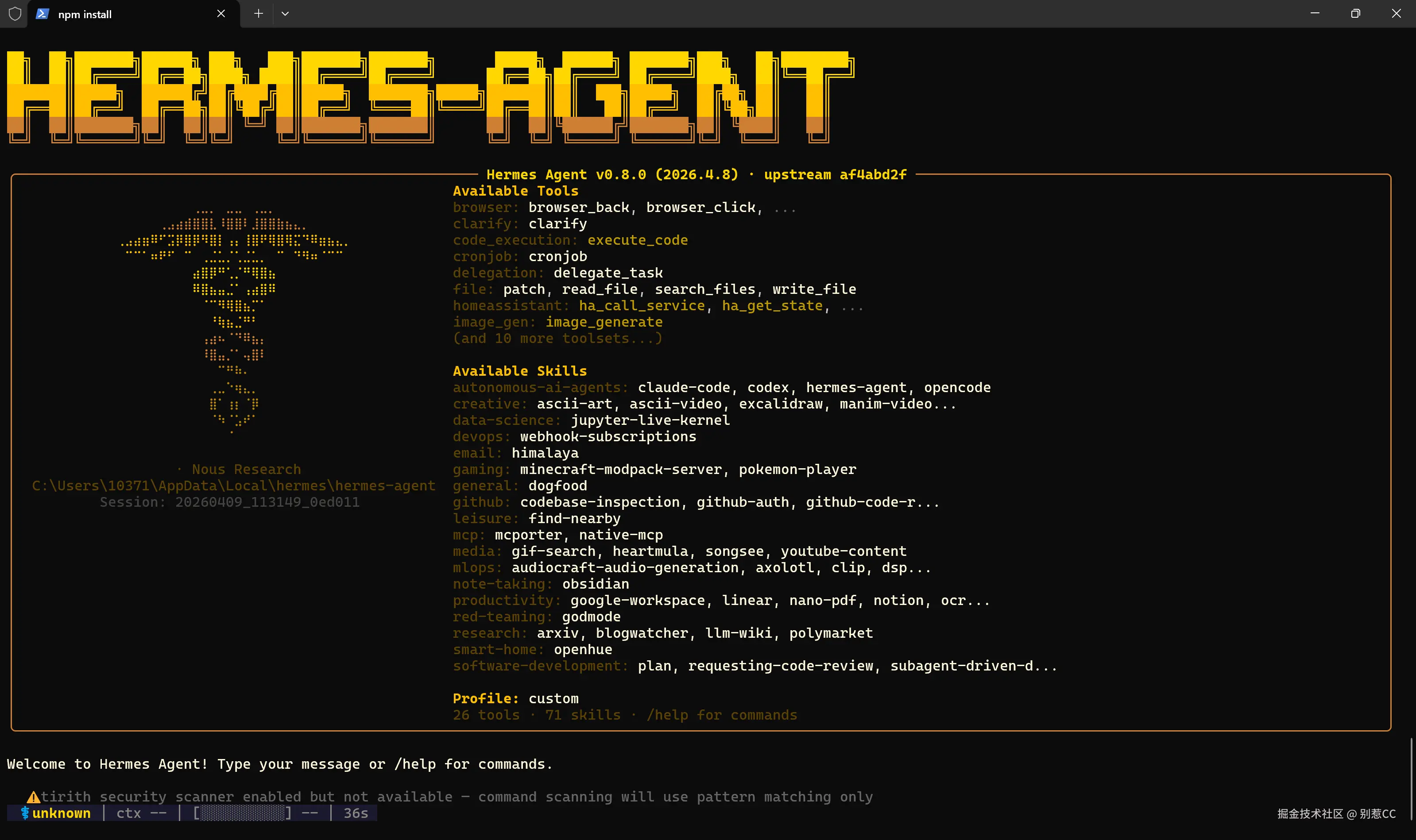Viewport: 1416px width, 840px height.
Task: Click the context progress bar in status line
Action: 242,813
